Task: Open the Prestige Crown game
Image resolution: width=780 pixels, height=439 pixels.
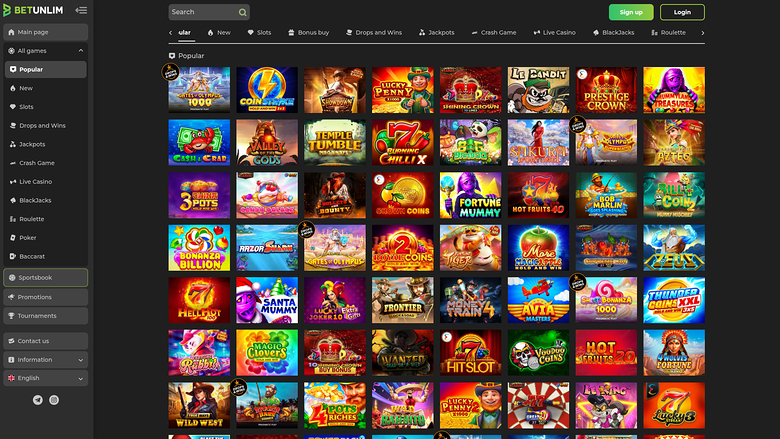Action: pyautogui.click(x=606, y=90)
